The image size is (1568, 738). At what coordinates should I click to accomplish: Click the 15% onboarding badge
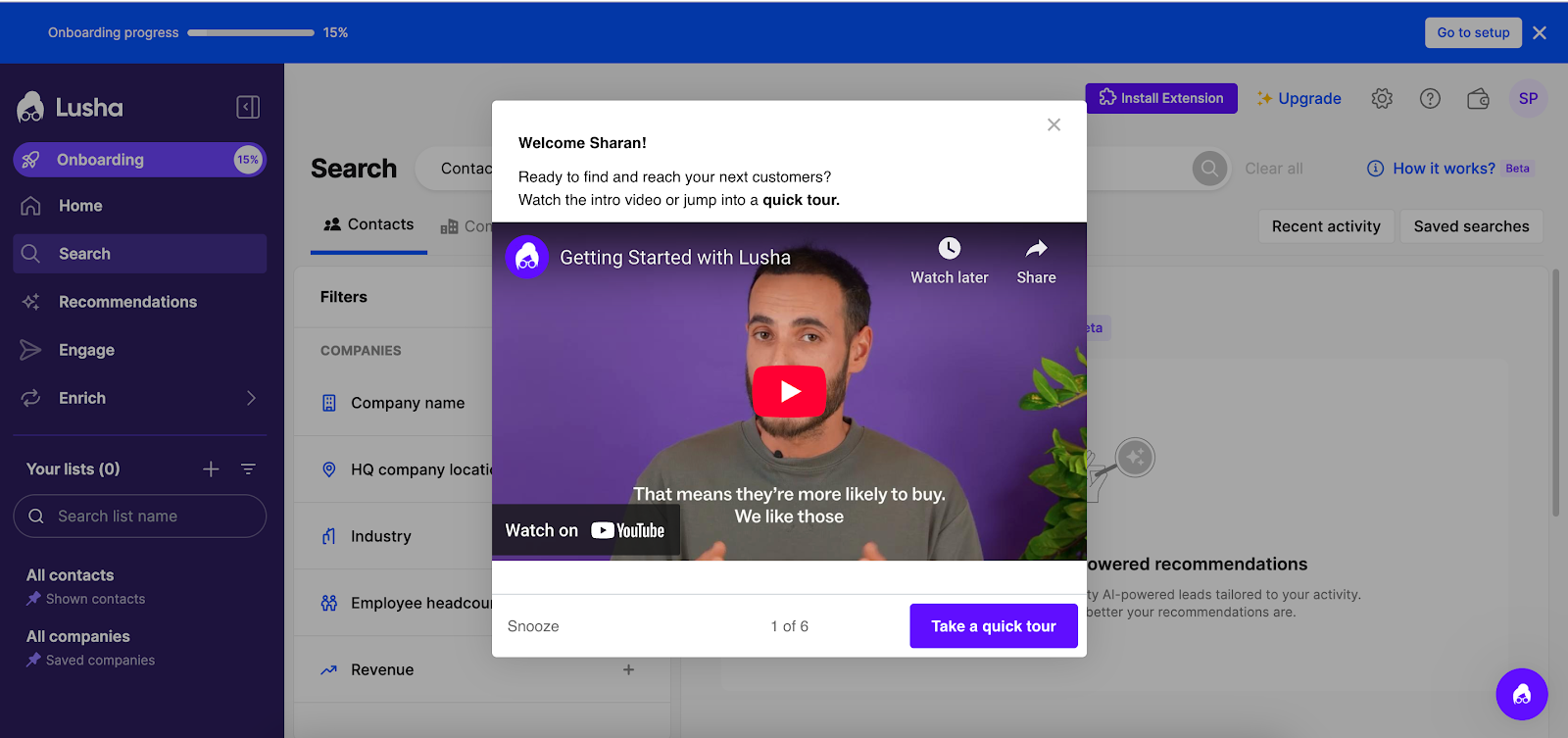248,160
